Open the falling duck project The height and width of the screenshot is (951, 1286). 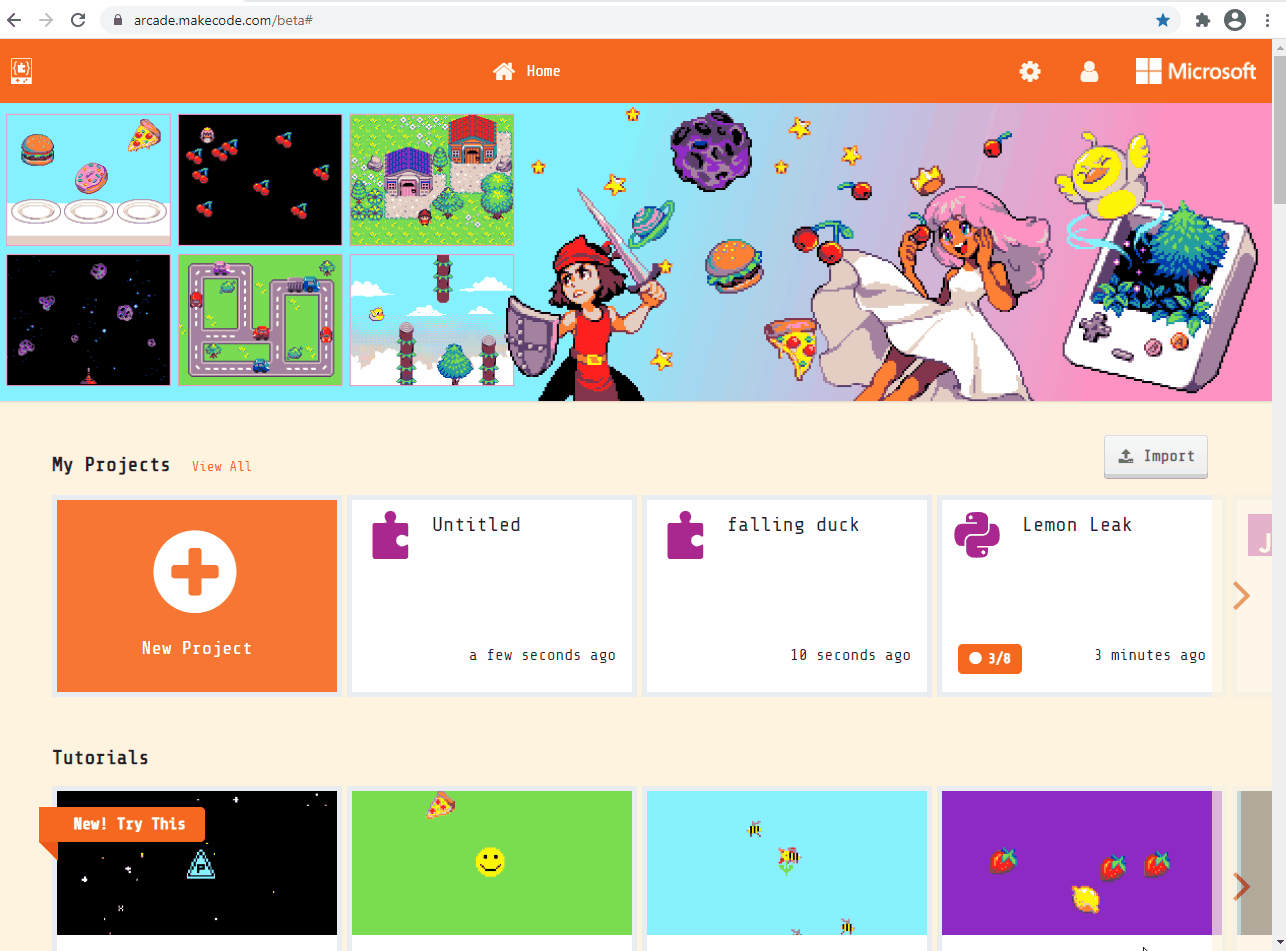point(787,596)
